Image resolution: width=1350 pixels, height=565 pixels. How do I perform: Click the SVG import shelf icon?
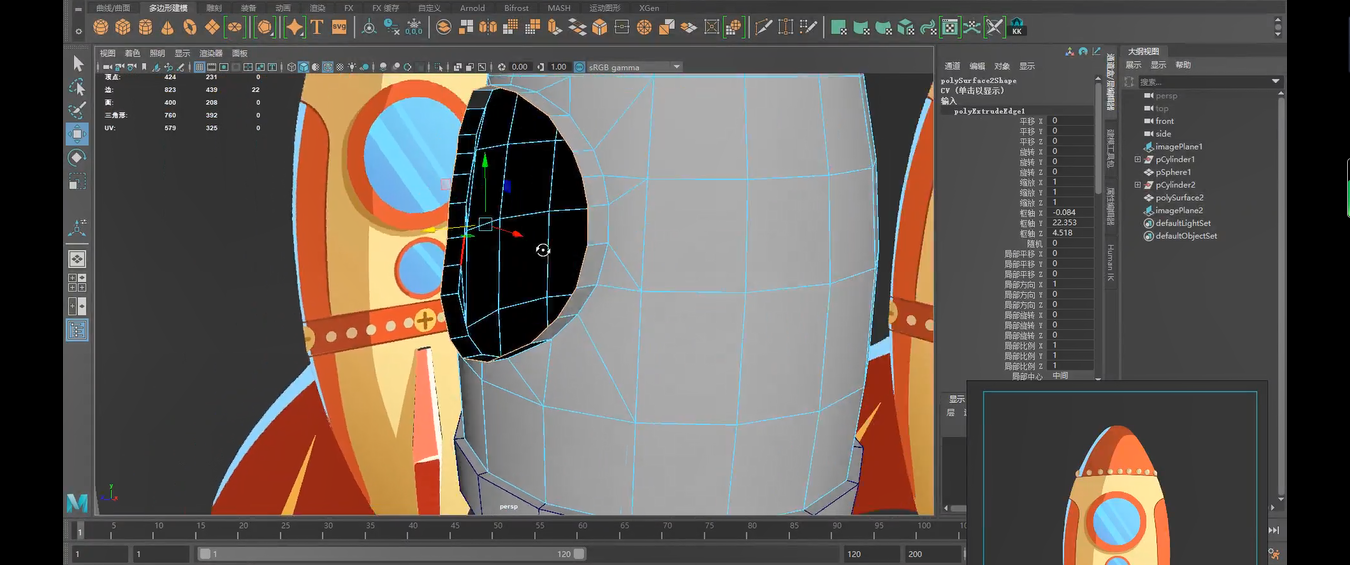pos(339,27)
